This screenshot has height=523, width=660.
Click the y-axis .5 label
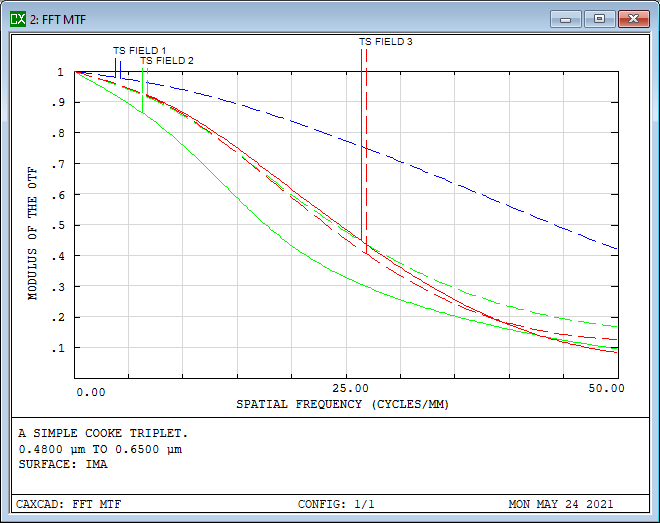[x=58, y=226]
